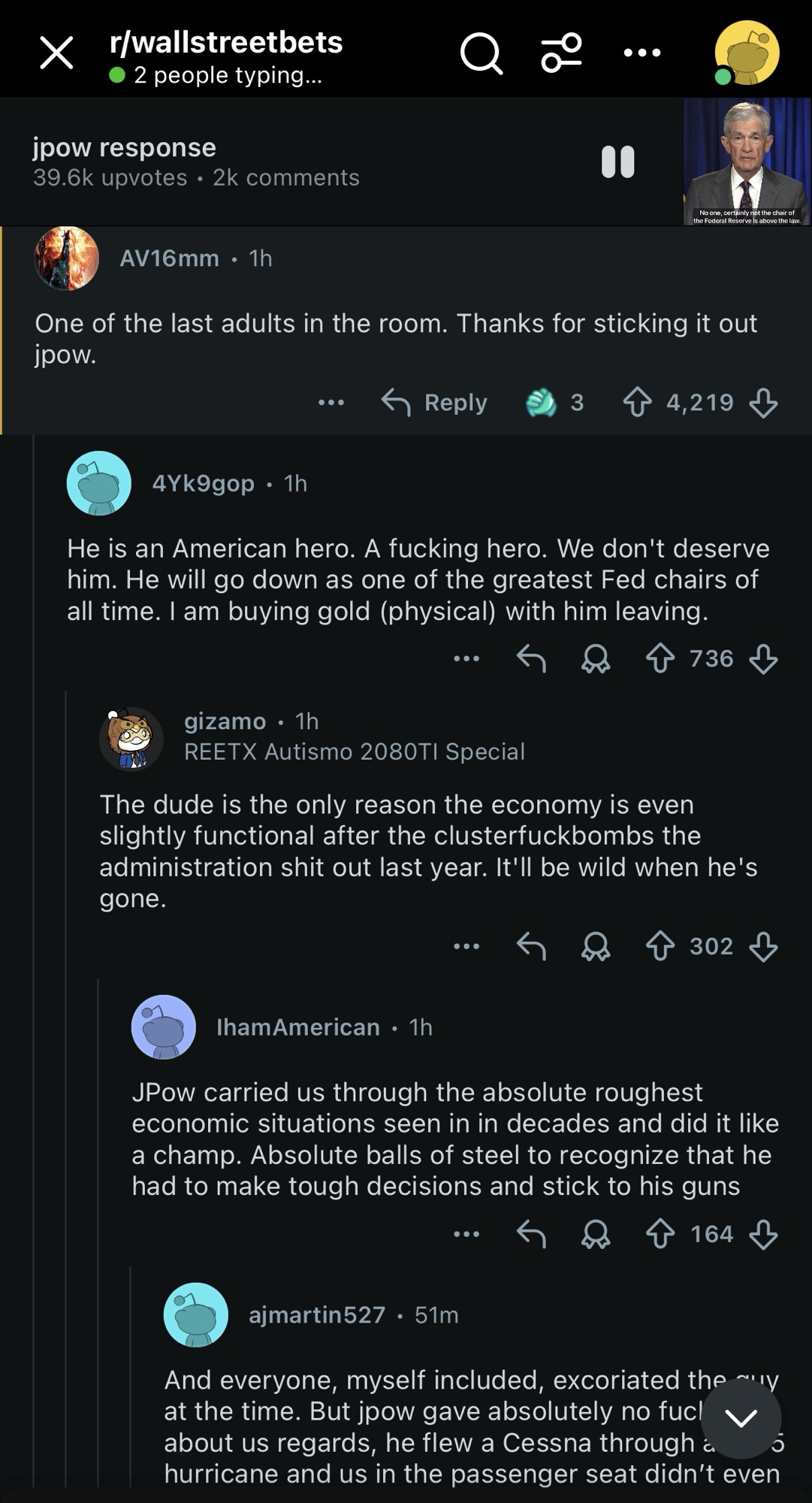Upvote AV16mm's comment
812x1503 pixels.
coord(637,402)
